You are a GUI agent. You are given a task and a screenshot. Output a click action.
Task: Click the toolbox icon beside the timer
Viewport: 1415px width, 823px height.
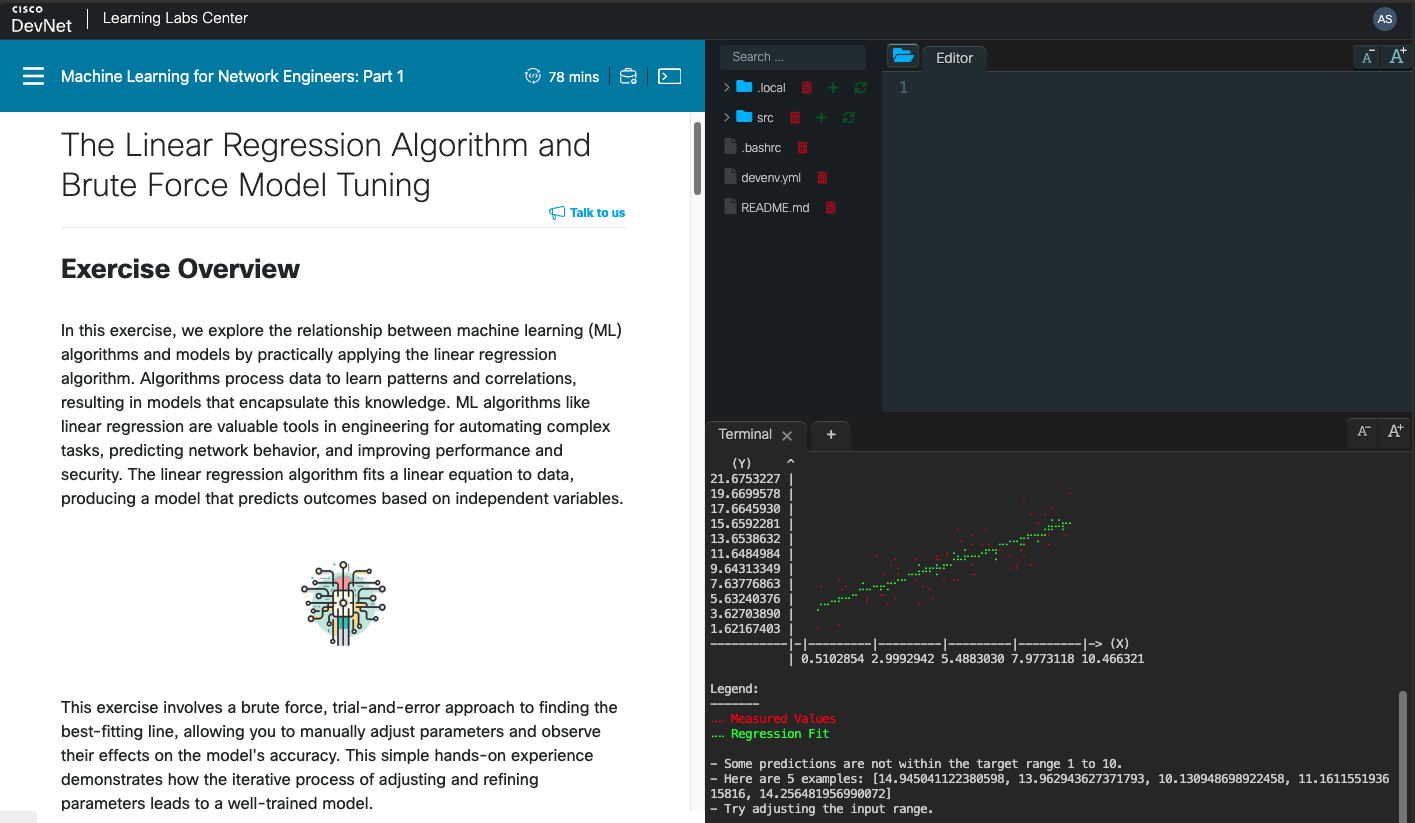pos(629,76)
